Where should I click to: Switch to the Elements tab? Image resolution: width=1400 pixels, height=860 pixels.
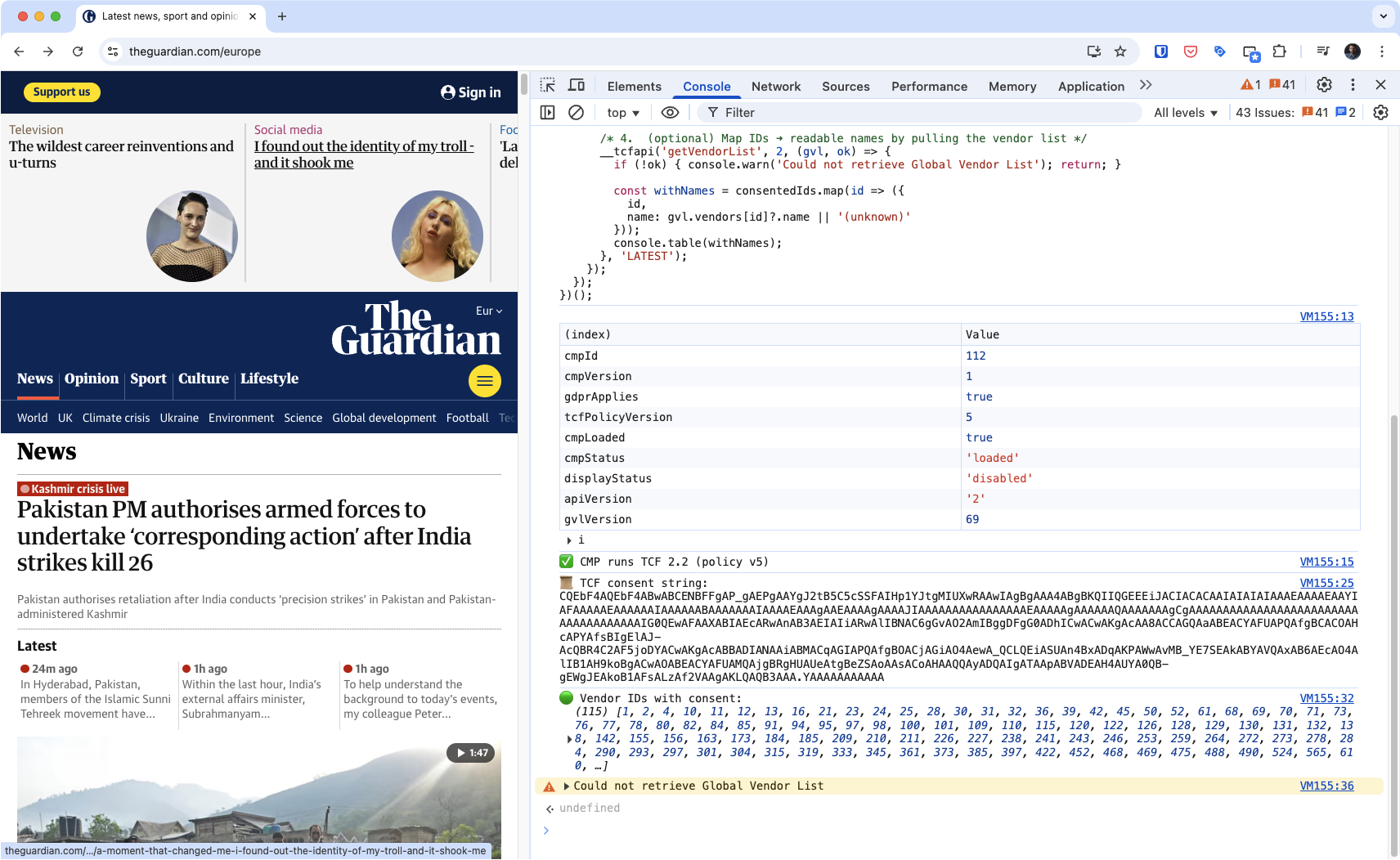(x=634, y=87)
